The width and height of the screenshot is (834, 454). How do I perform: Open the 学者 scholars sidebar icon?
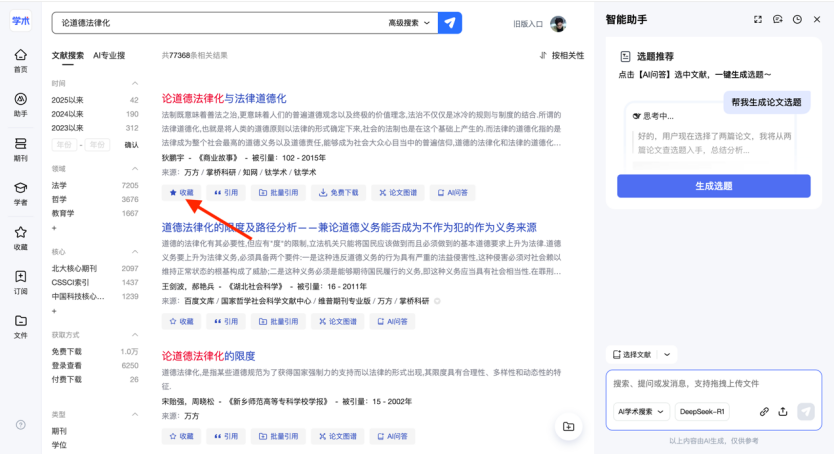[x=20, y=194]
